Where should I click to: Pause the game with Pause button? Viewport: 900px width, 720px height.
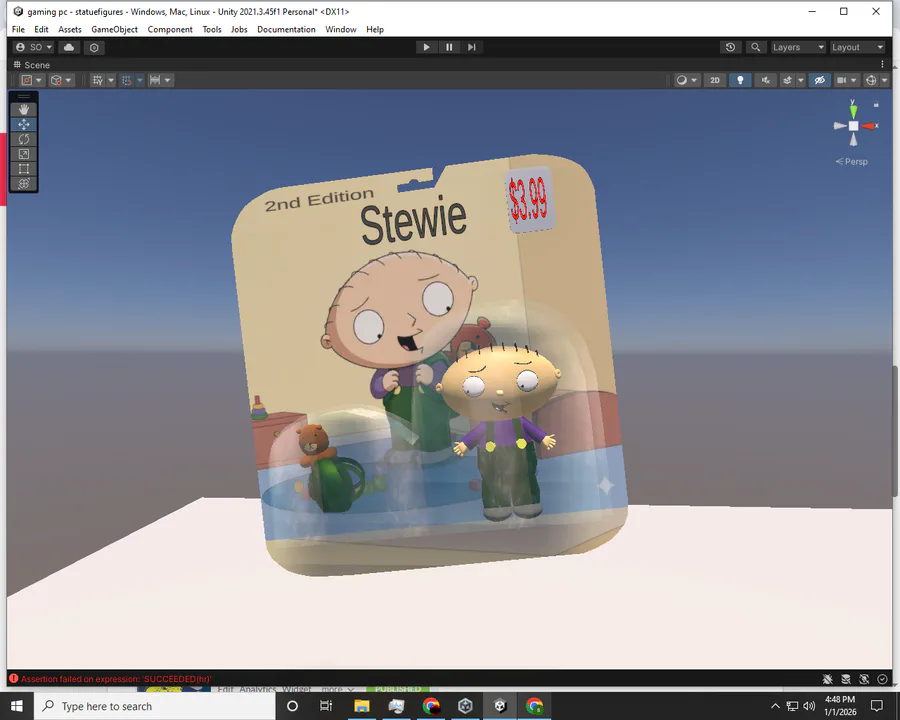(449, 47)
